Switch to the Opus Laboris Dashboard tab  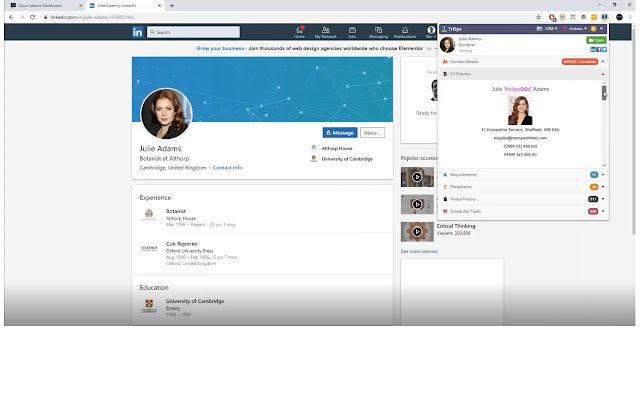click(46, 6)
